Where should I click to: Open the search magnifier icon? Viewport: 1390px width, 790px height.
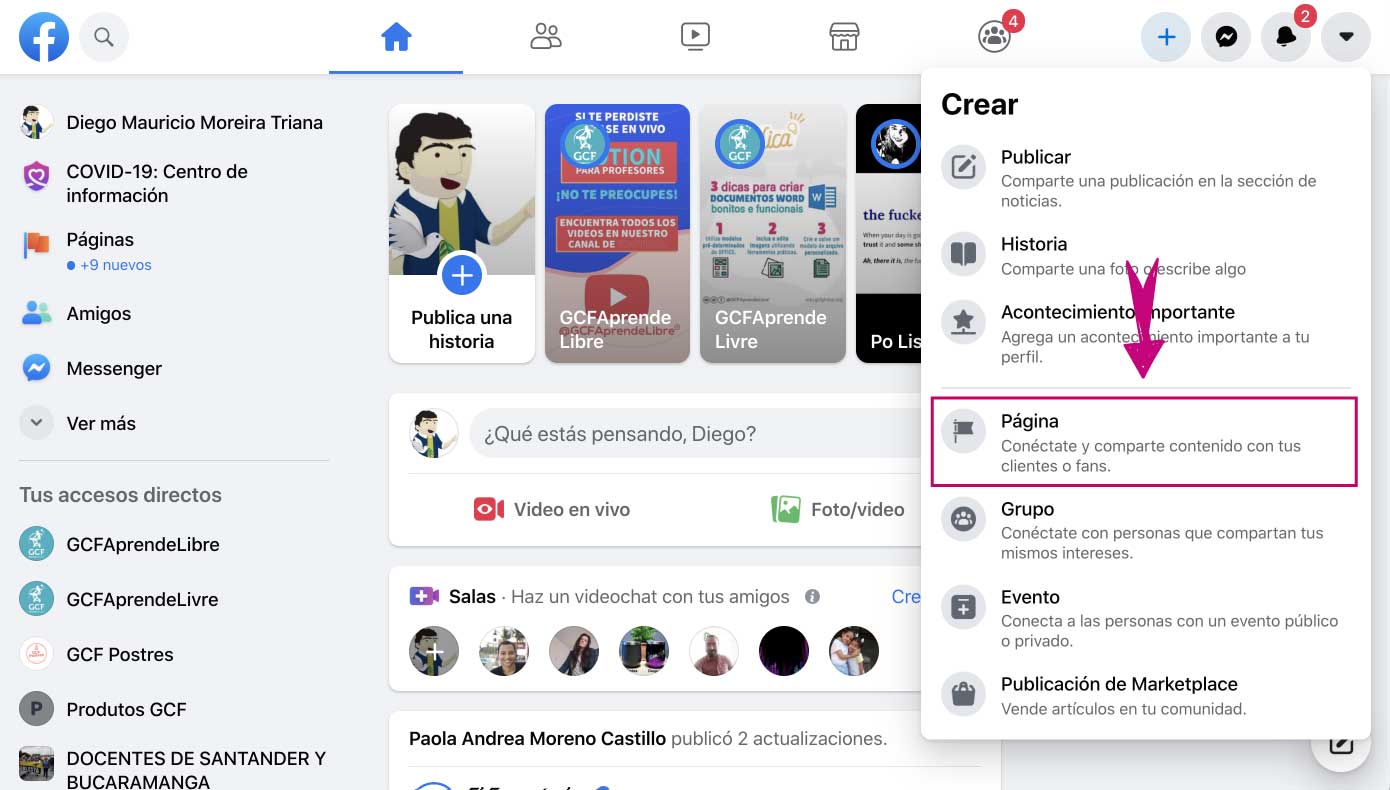point(104,38)
